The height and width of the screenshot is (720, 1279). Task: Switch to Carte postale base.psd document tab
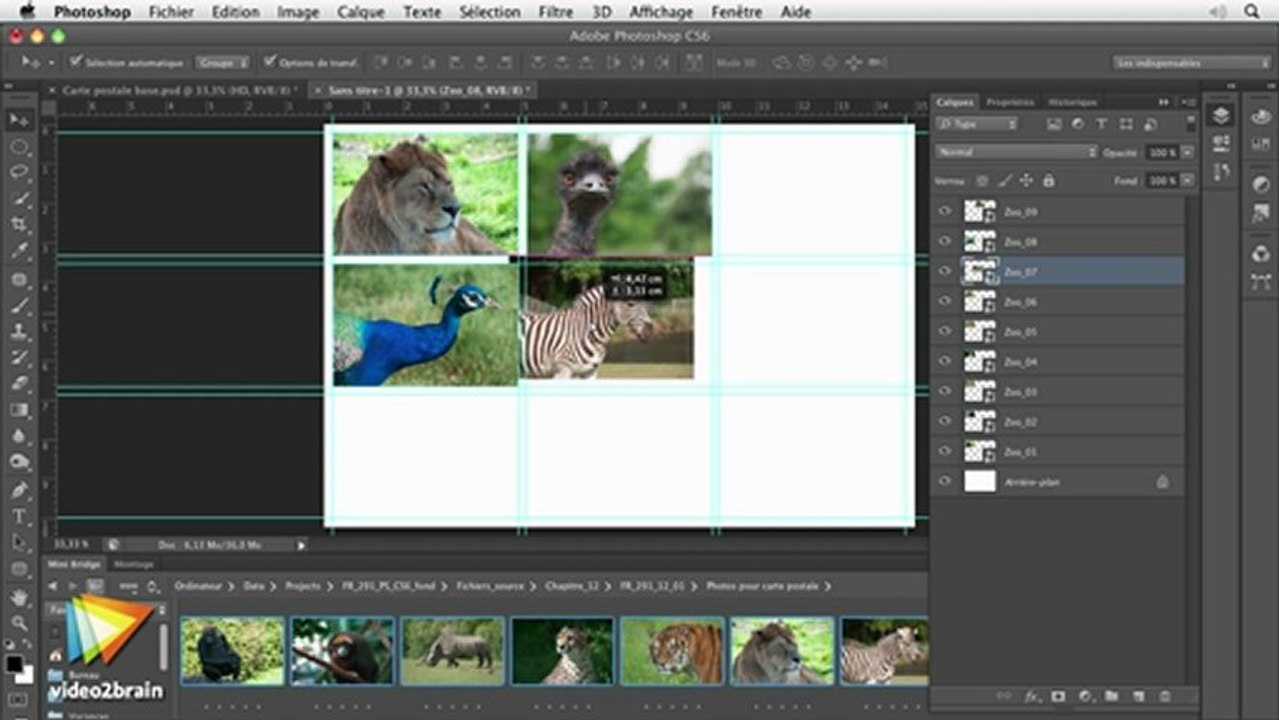coord(176,90)
